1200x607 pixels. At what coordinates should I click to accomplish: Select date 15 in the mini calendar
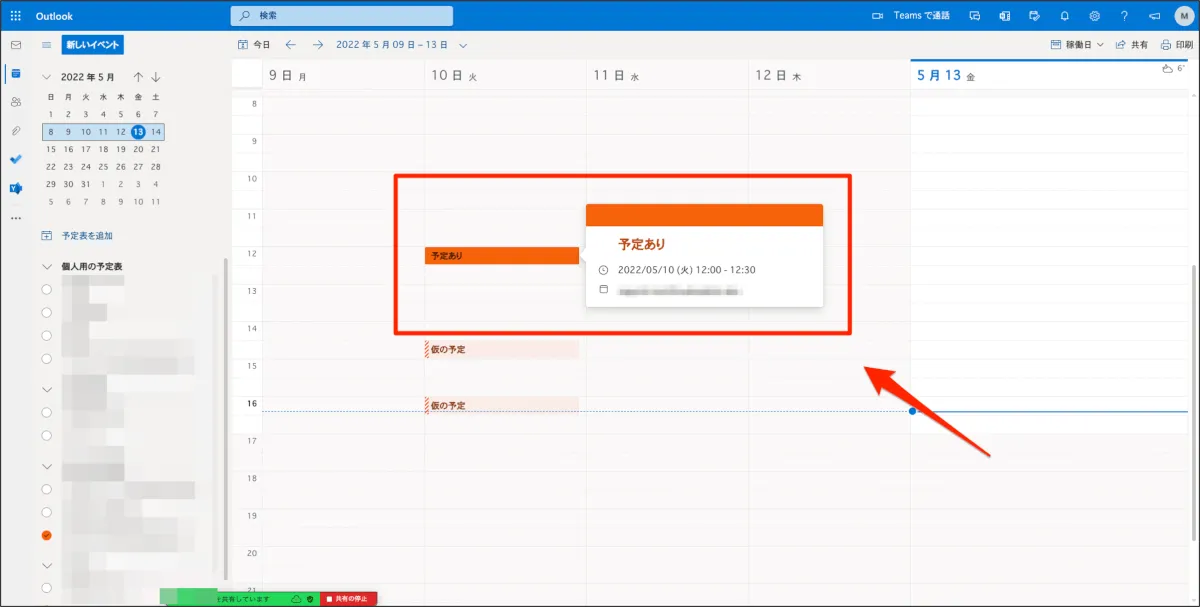pyautogui.click(x=52, y=149)
